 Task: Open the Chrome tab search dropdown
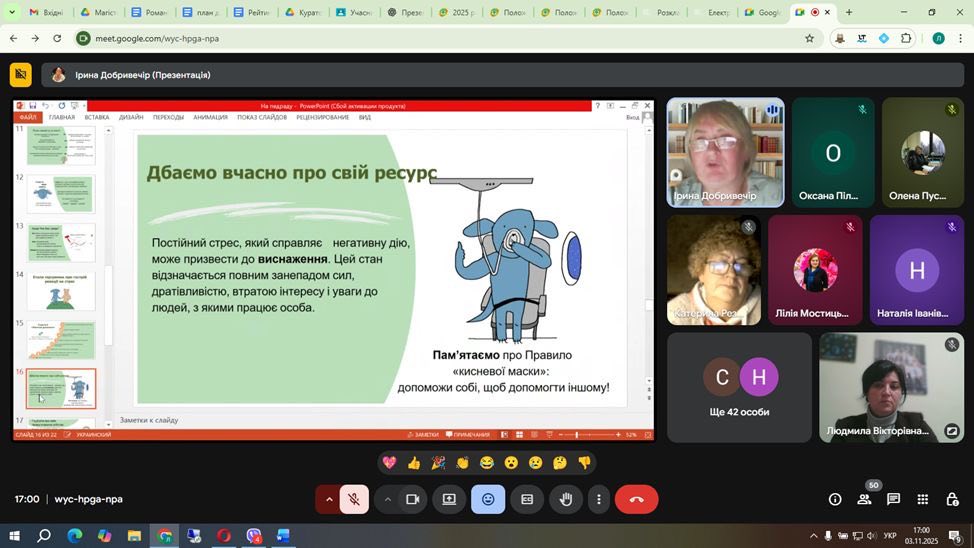(x=11, y=12)
